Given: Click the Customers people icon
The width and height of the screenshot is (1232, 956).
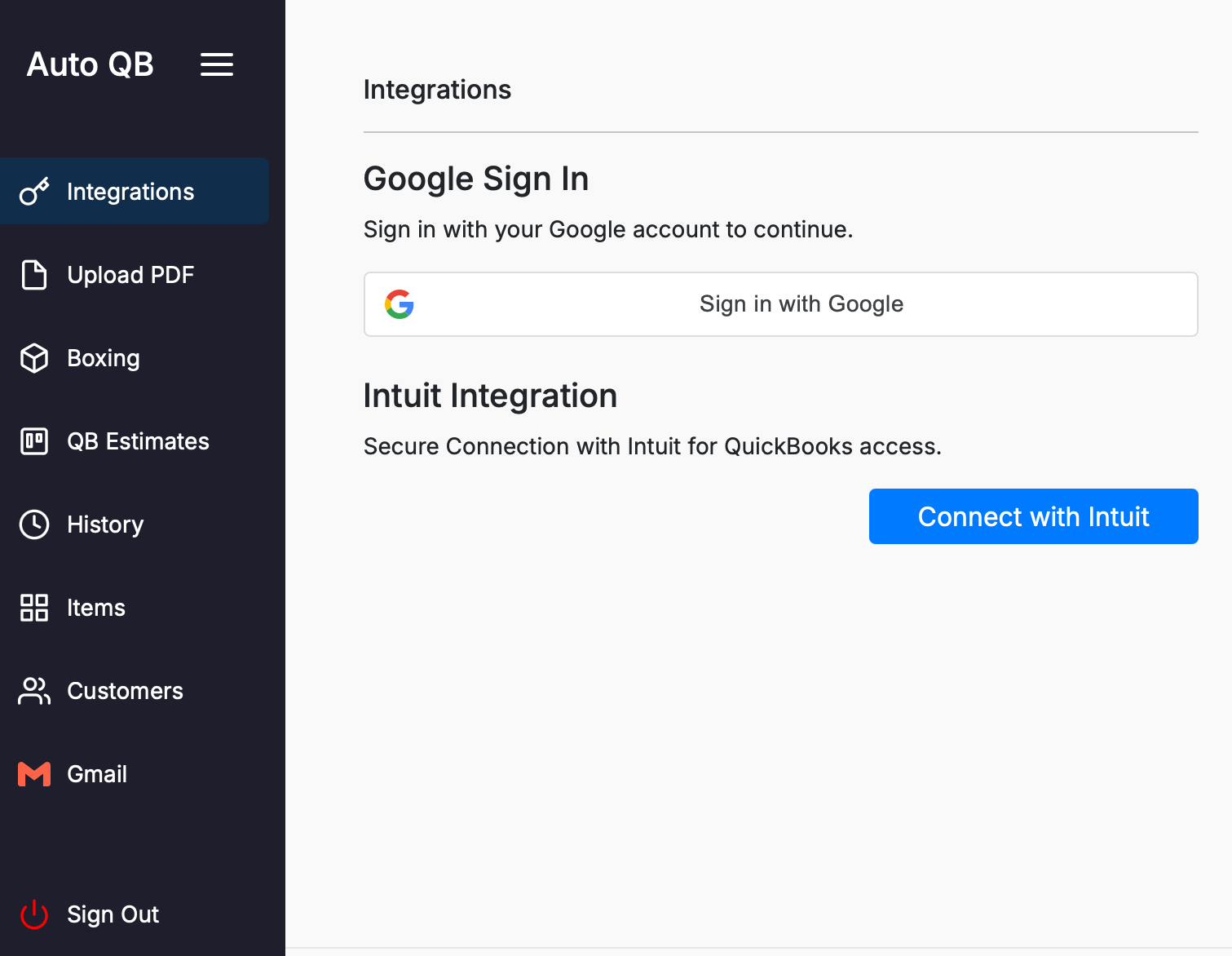Looking at the screenshot, I should 34,691.
